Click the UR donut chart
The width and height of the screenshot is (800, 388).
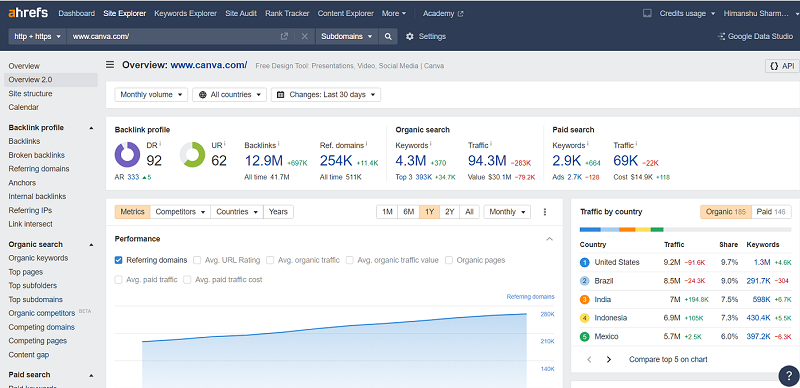point(192,155)
